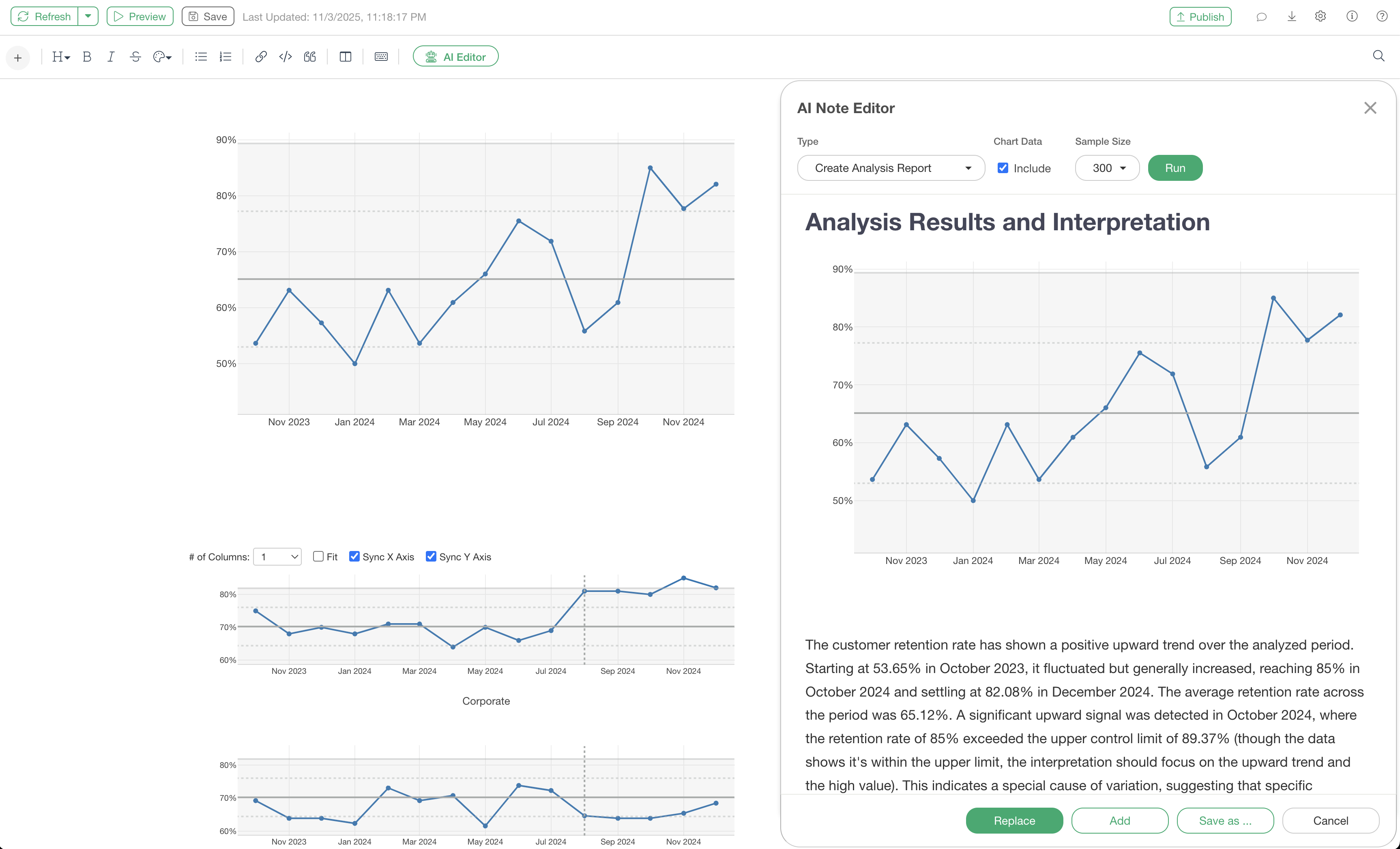The height and width of the screenshot is (849, 1400).
Task: Click the Italic formatting icon
Action: tap(111, 57)
